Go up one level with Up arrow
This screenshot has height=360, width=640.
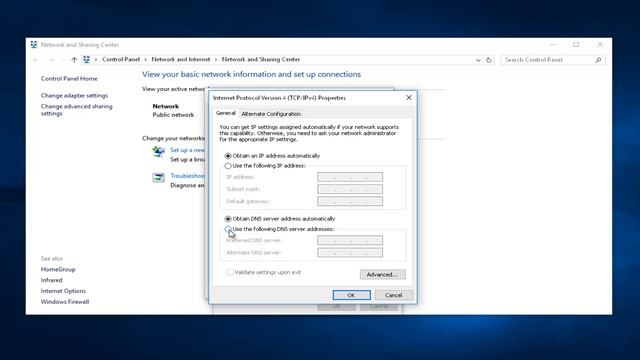coord(74,60)
